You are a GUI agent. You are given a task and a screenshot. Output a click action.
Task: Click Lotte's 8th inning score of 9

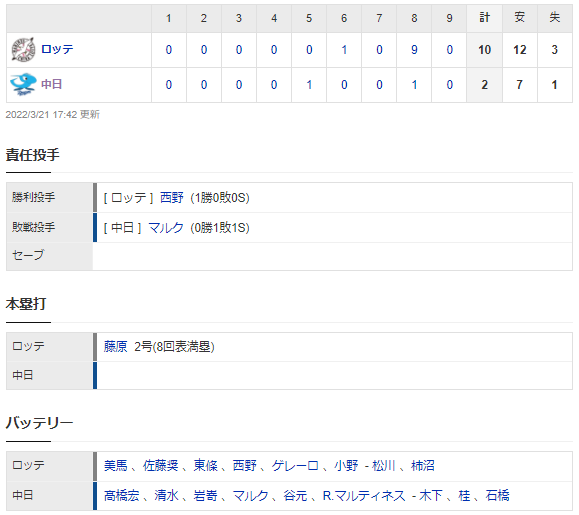tap(414, 49)
